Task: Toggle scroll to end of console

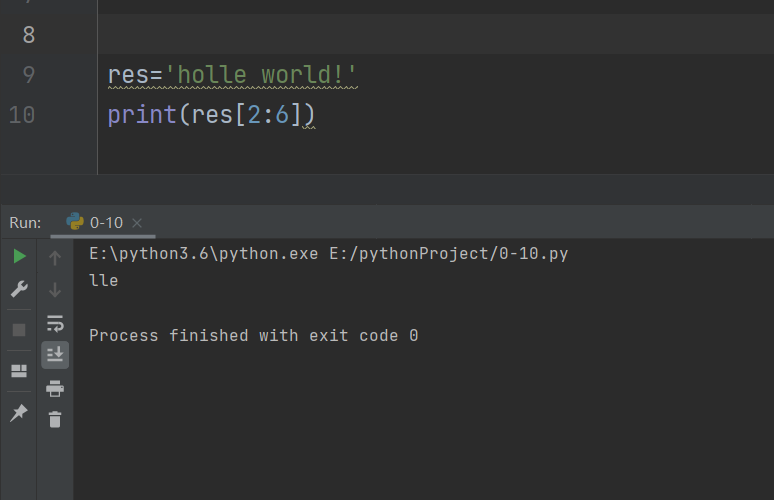Action: pyautogui.click(x=55, y=354)
